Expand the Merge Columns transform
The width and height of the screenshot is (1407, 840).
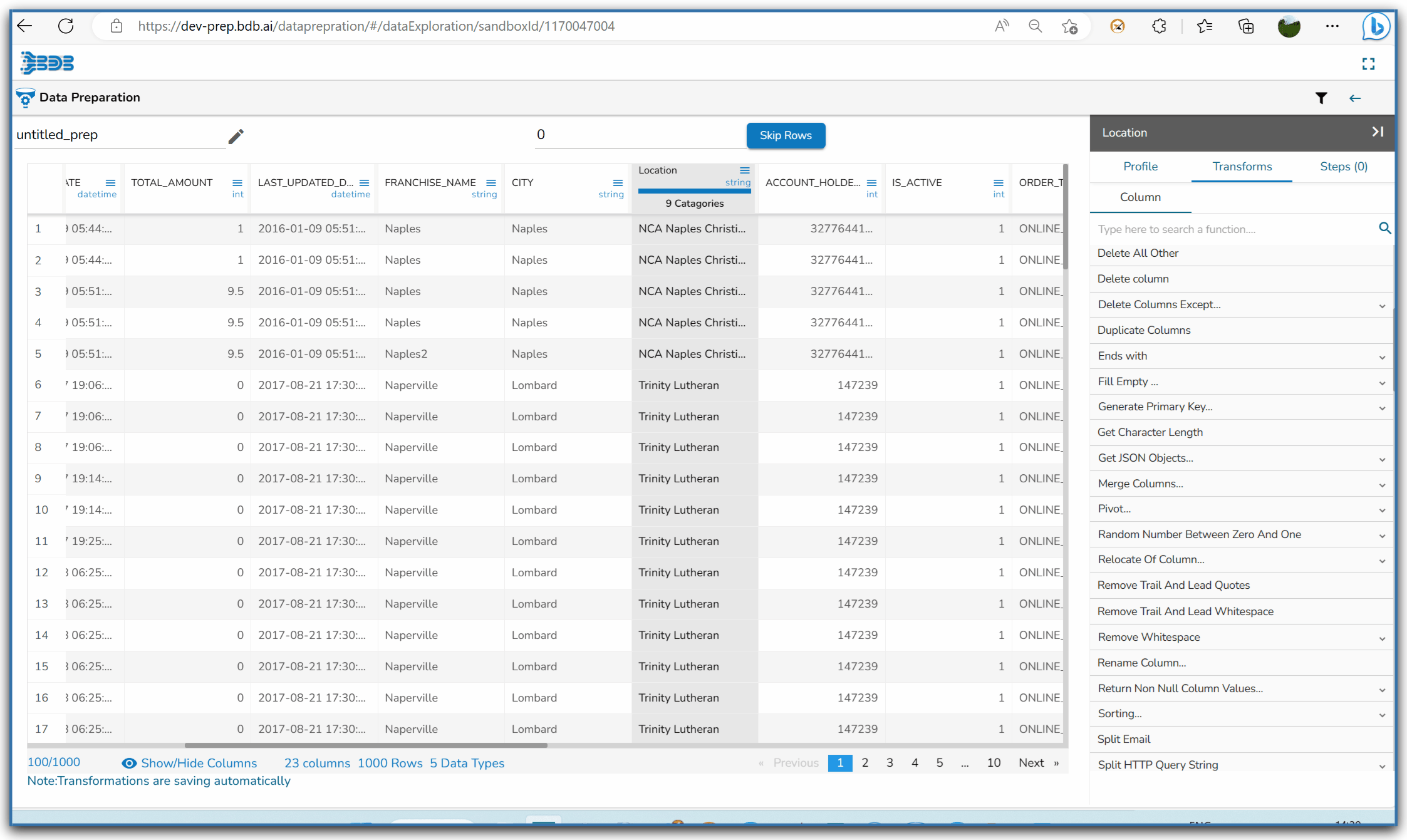click(1382, 484)
